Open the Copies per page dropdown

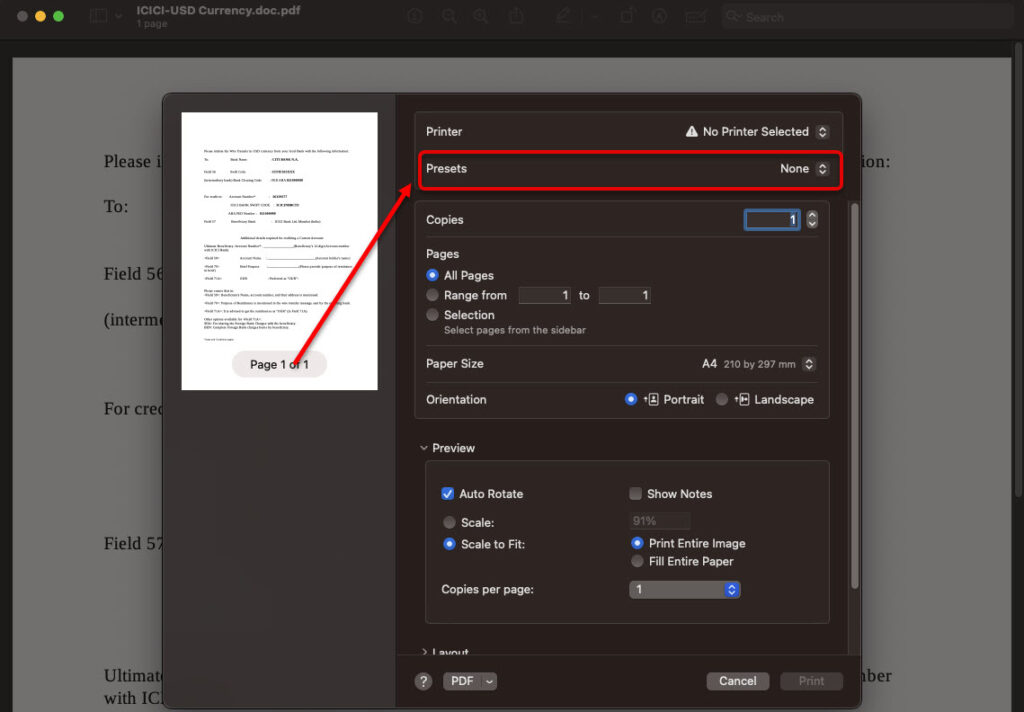684,589
